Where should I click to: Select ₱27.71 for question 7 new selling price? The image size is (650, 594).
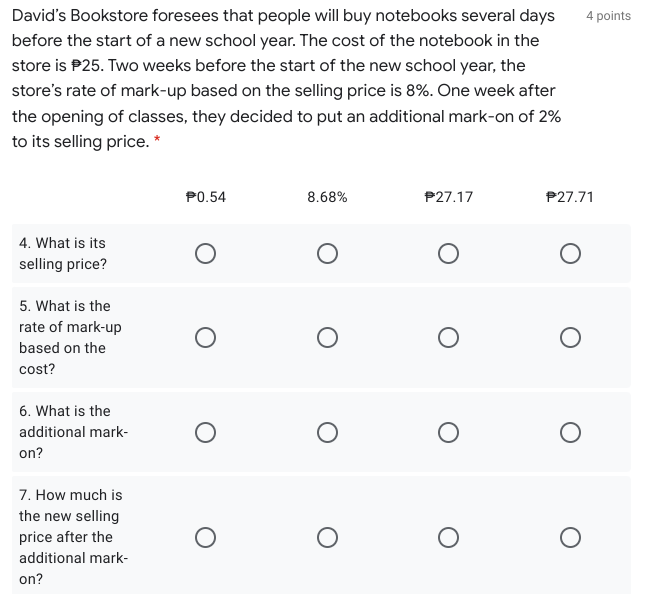click(570, 537)
